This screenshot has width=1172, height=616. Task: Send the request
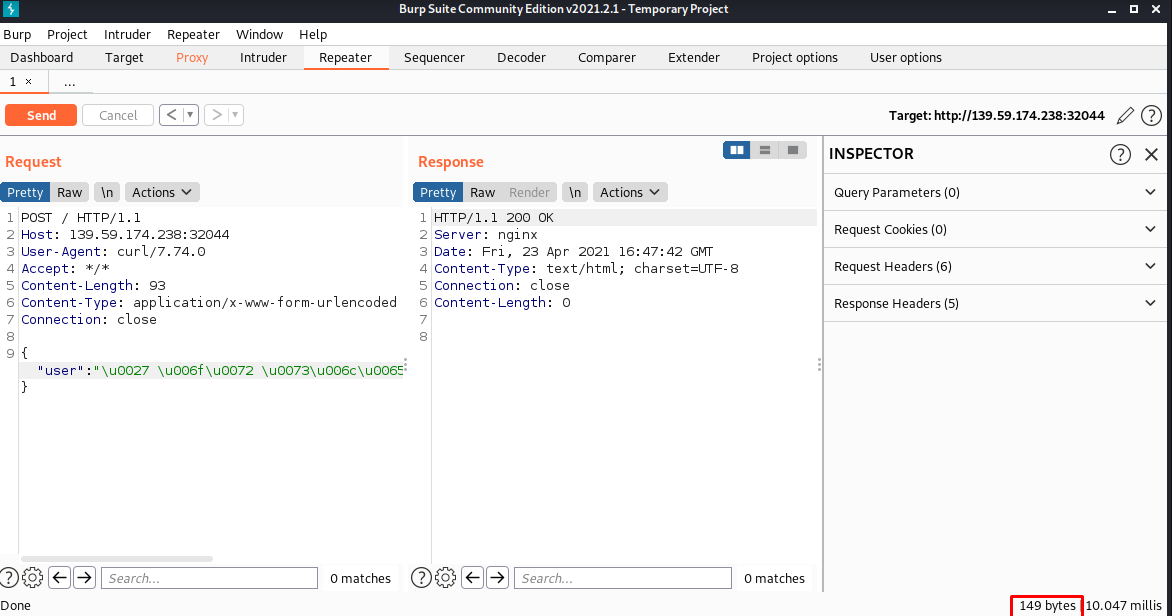41,115
